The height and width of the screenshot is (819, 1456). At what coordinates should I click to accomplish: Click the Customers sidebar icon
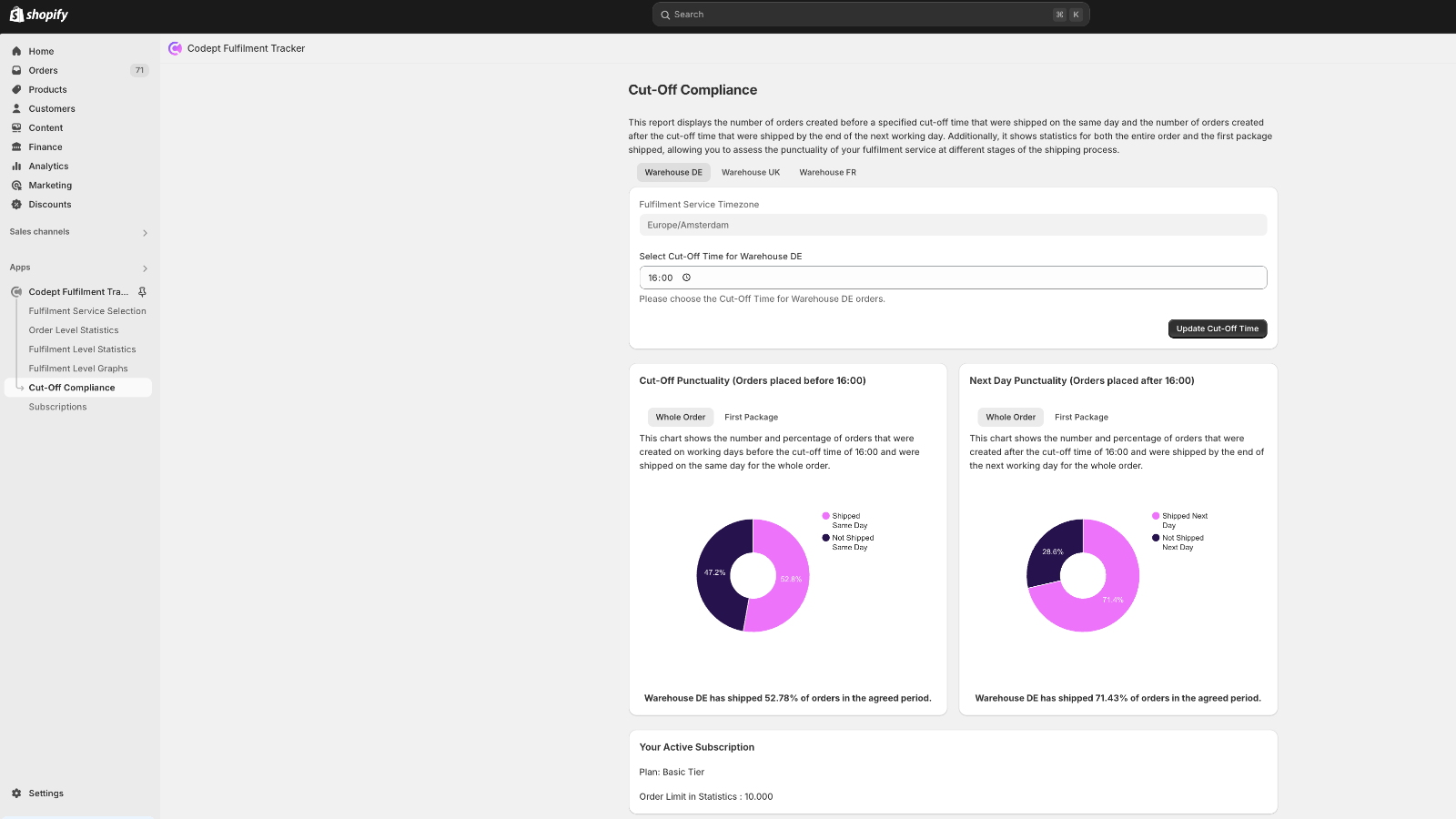tap(15, 108)
